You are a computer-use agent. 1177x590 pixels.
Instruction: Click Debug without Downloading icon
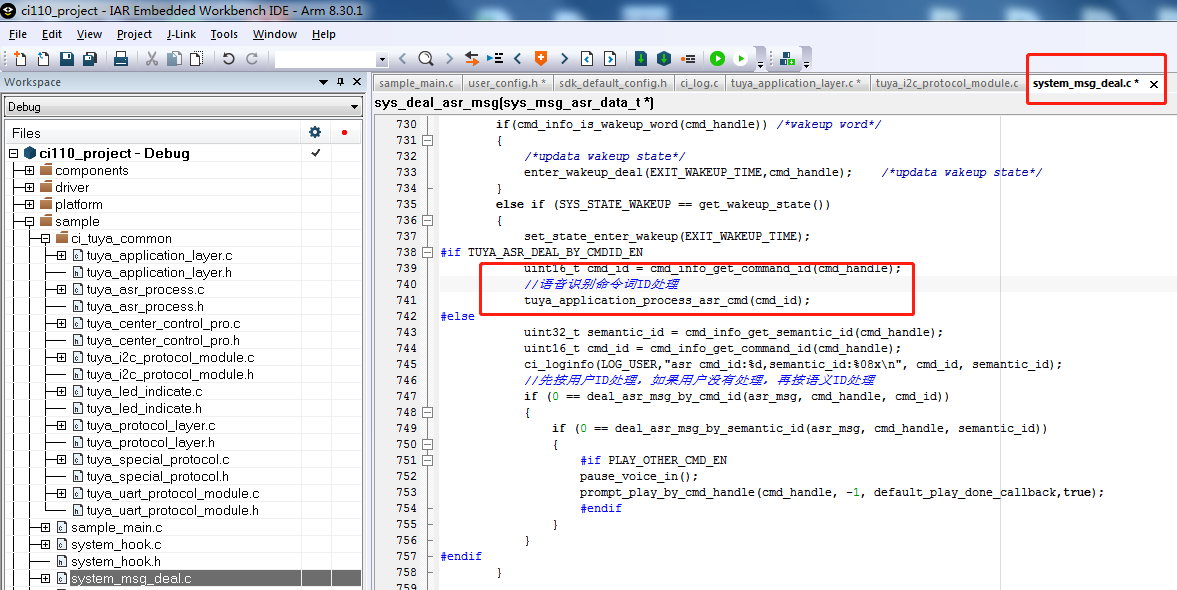click(x=741, y=59)
